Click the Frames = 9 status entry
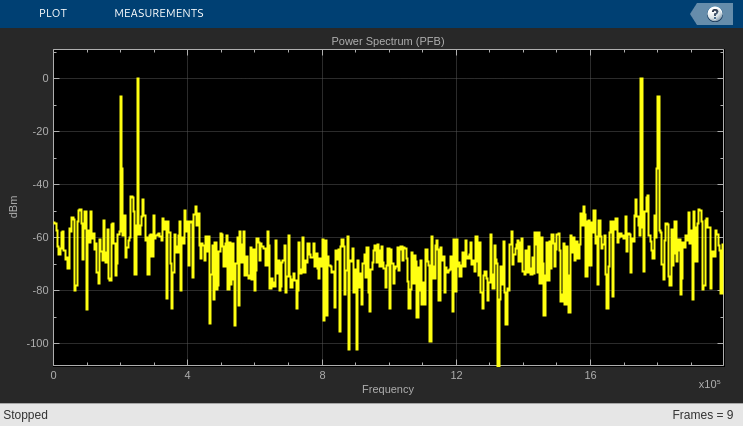The image size is (743, 426). pos(703,415)
